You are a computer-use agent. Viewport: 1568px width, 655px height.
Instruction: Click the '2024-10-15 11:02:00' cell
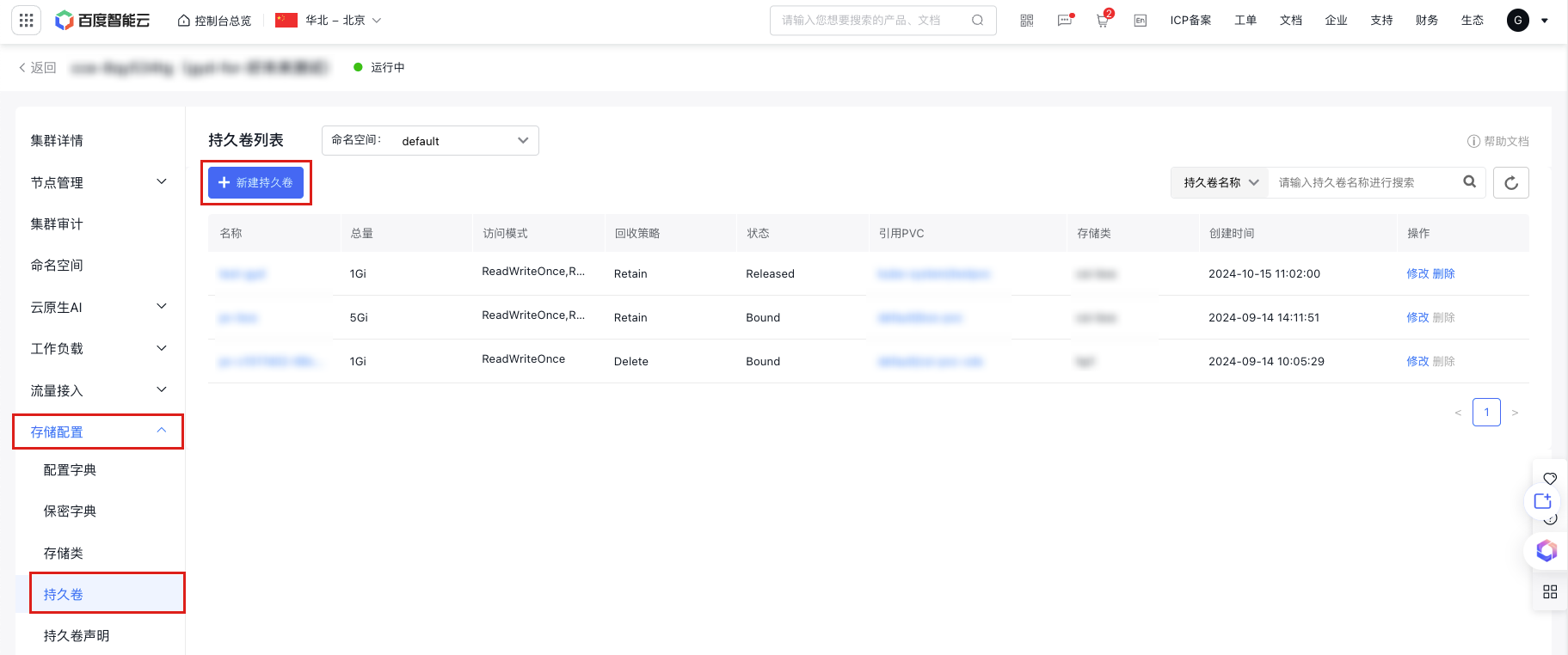point(1264,273)
